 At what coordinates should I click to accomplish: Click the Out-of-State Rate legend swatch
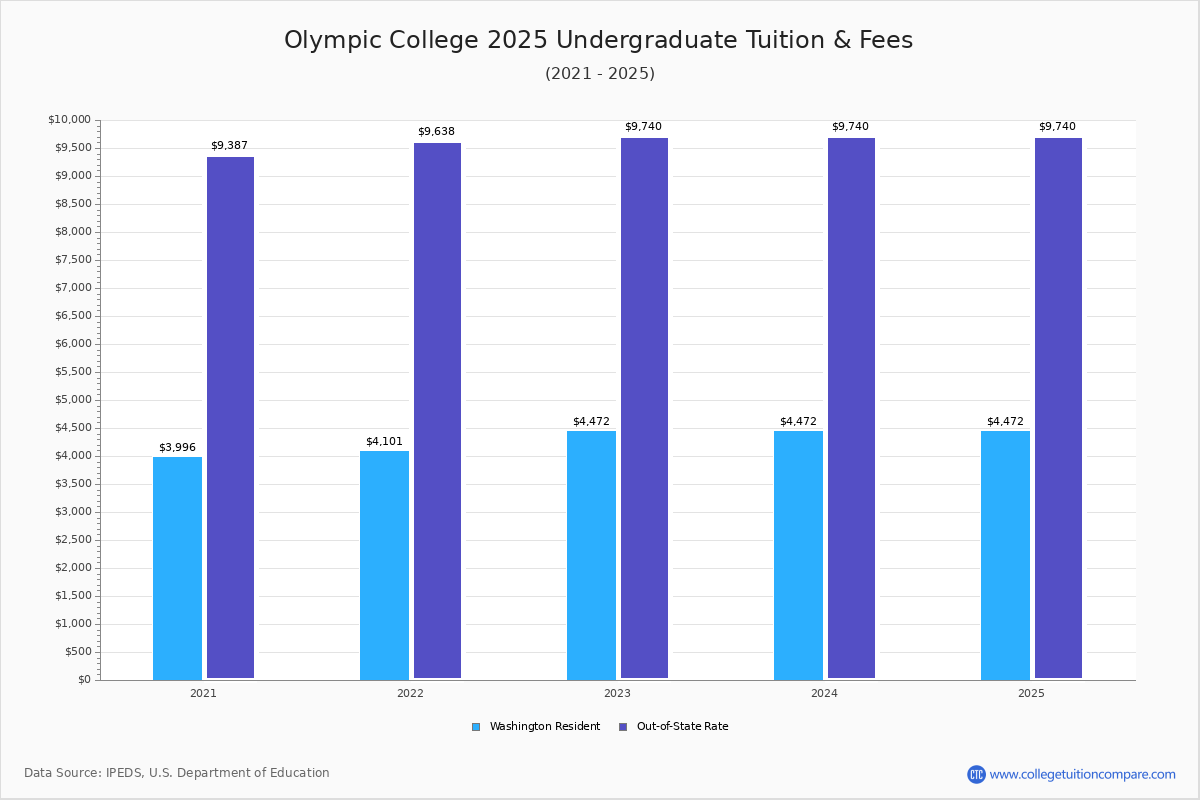point(623,727)
